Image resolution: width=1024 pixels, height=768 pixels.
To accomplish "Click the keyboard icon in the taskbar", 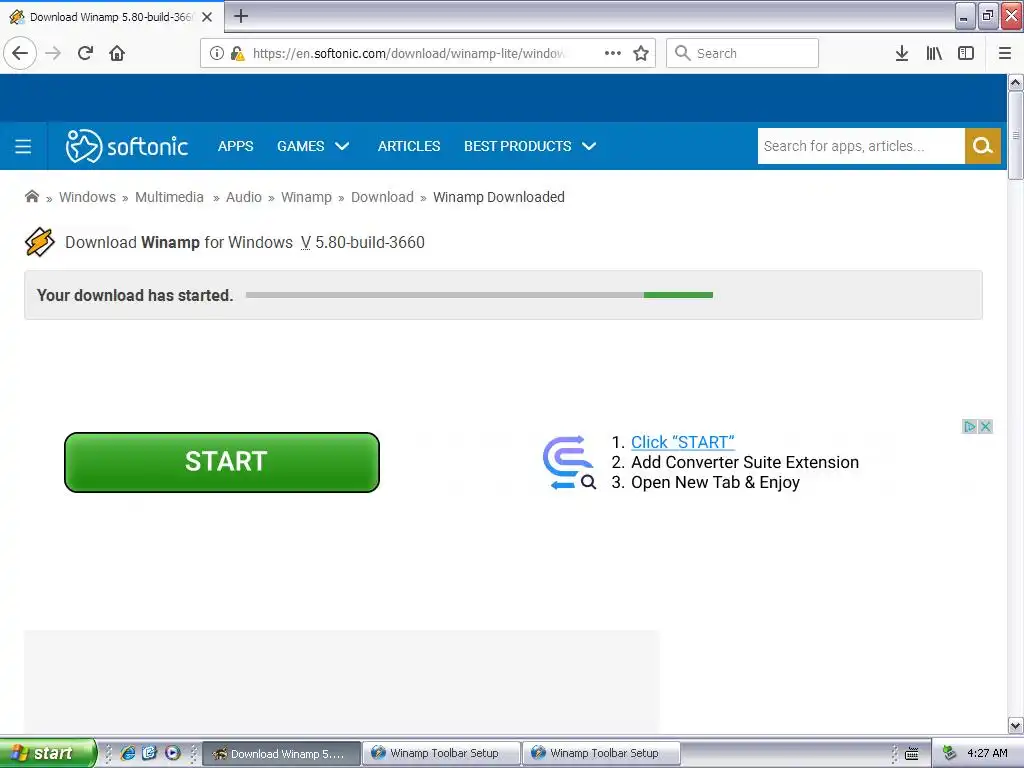I will 912,754.
